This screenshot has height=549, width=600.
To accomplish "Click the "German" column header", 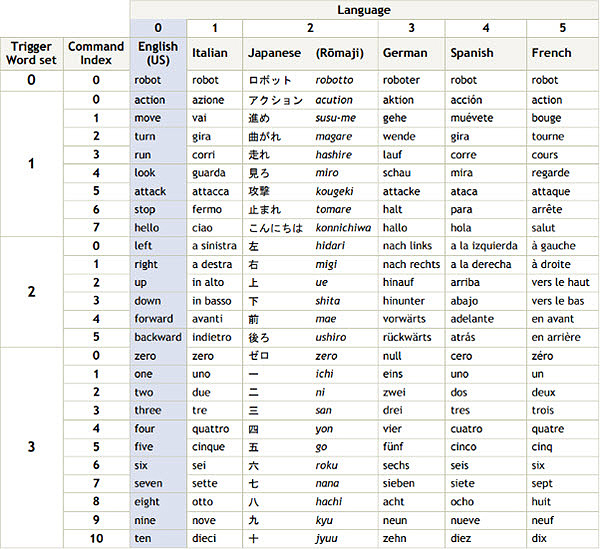I will pos(405,53).
